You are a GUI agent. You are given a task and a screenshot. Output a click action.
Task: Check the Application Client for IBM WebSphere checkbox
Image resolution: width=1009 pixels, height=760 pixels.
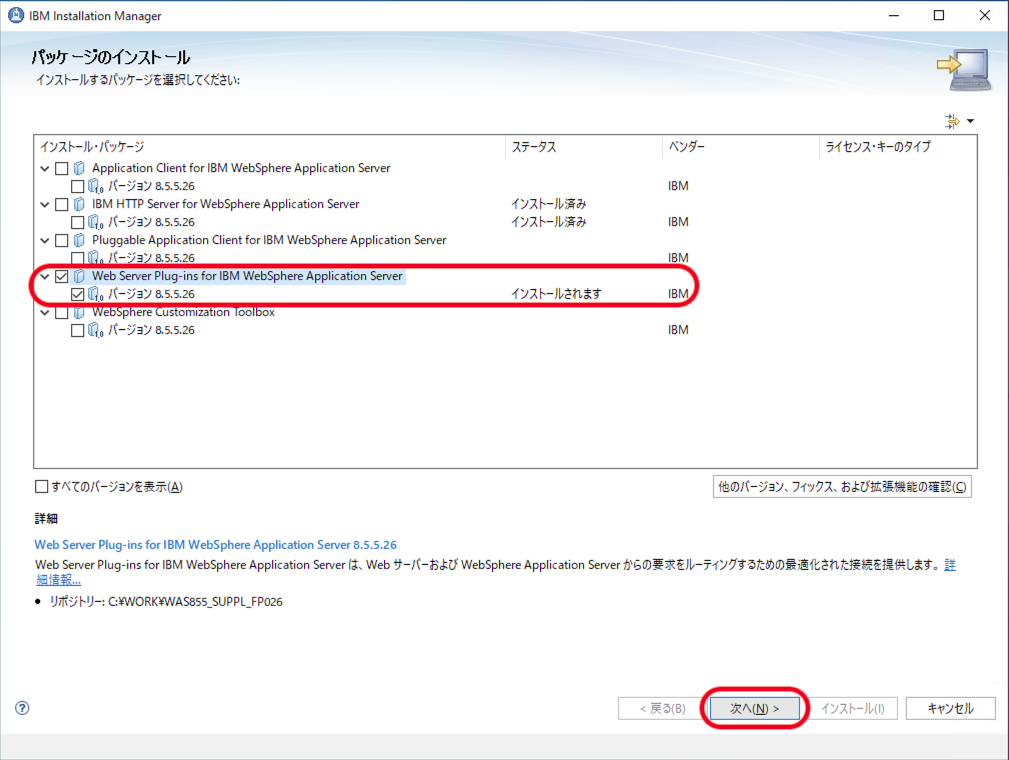pos(62,169)
